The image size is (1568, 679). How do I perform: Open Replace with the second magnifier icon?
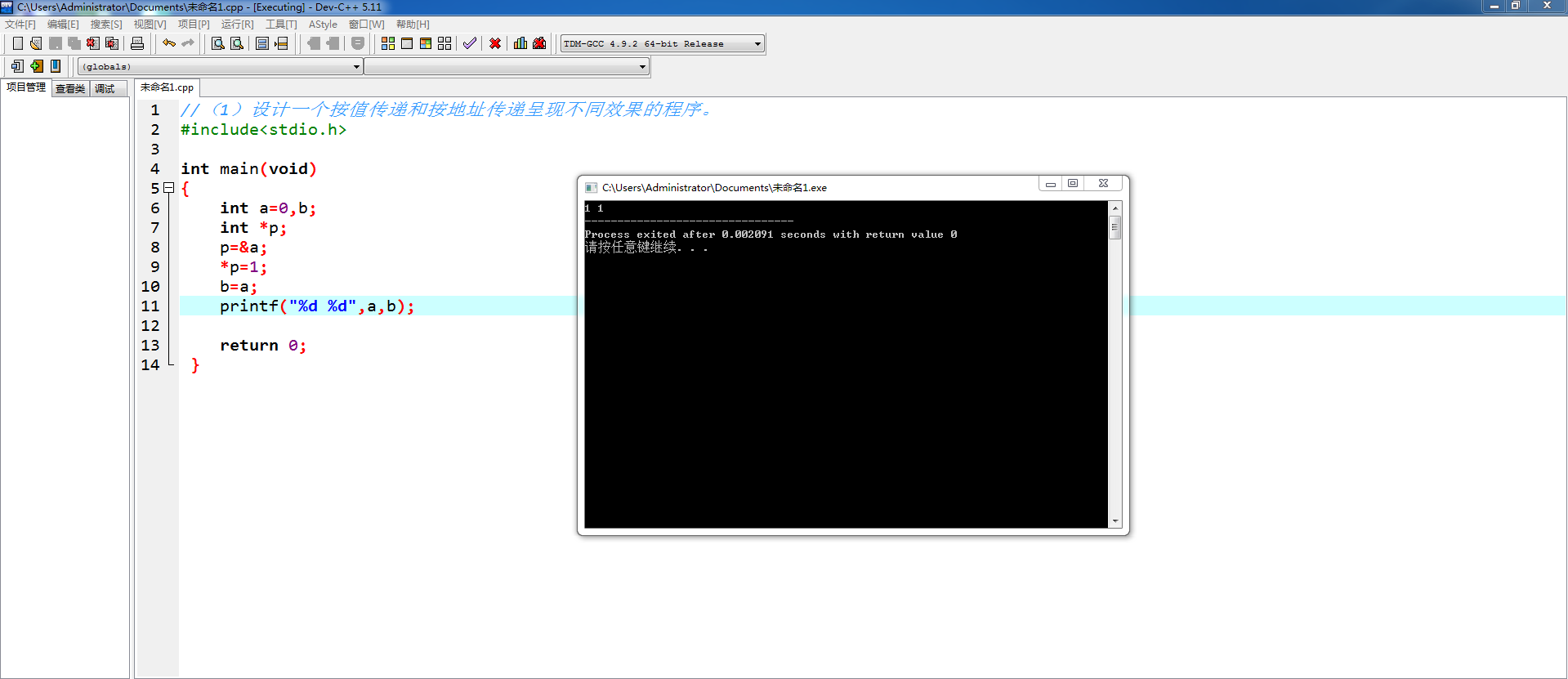pyautogui.click(x=237, y=43)
